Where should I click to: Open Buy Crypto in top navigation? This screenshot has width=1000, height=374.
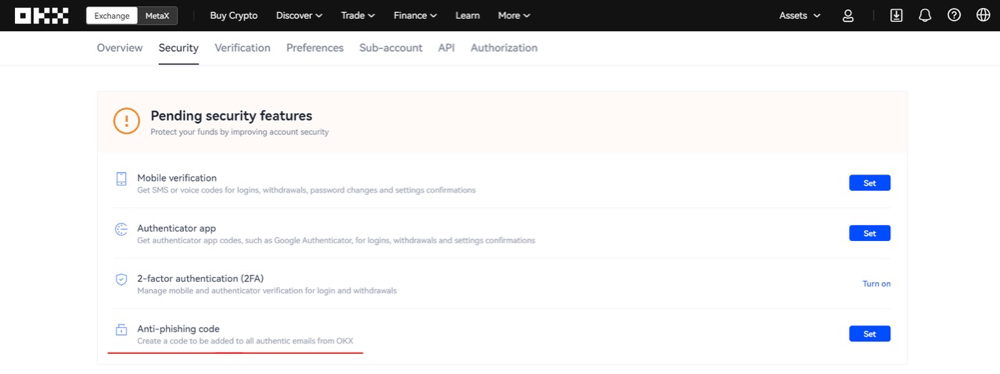[233, 15]
